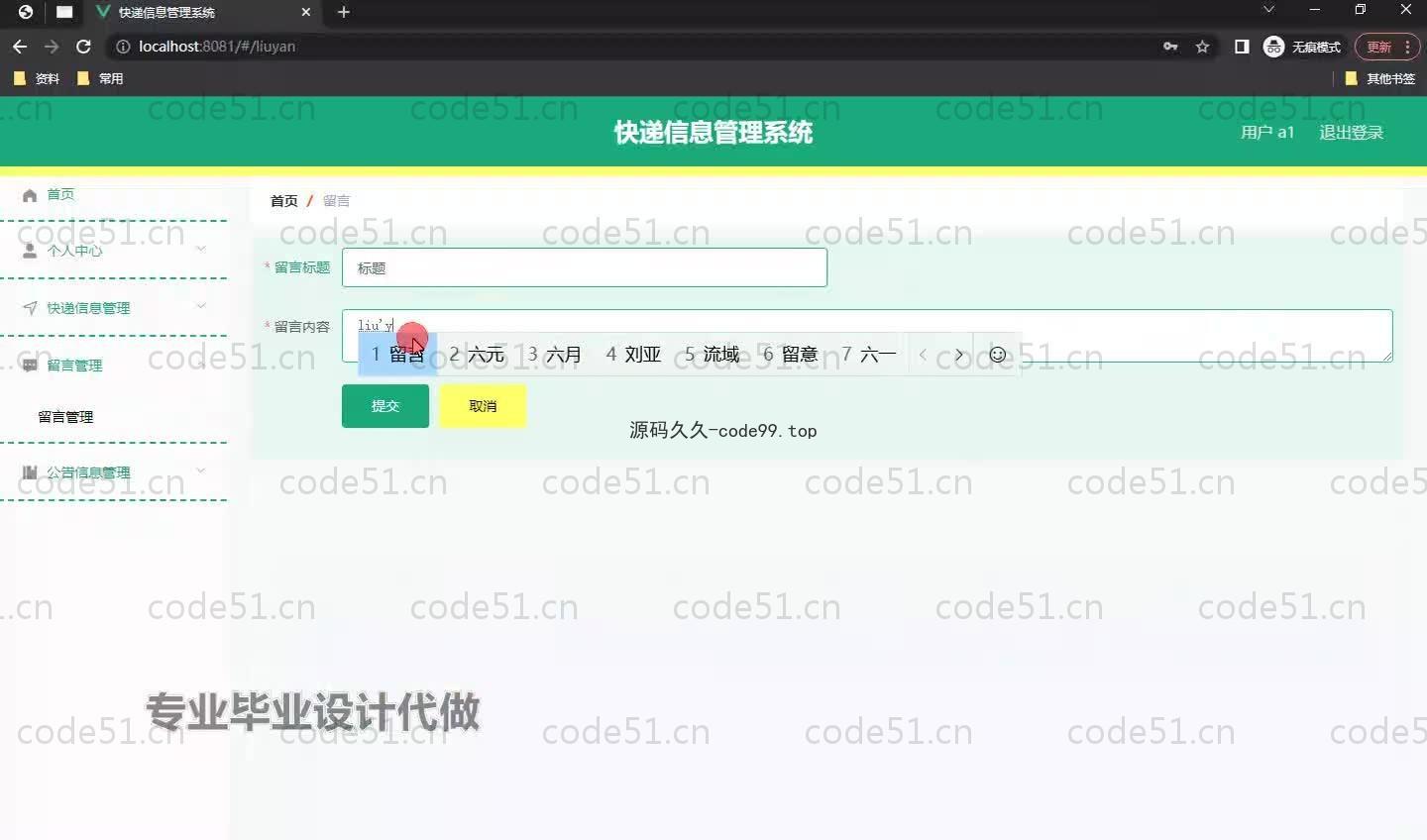Open the incognito mode indicator 无痕模式
1427x840 pixels.
coord(1302,47)
